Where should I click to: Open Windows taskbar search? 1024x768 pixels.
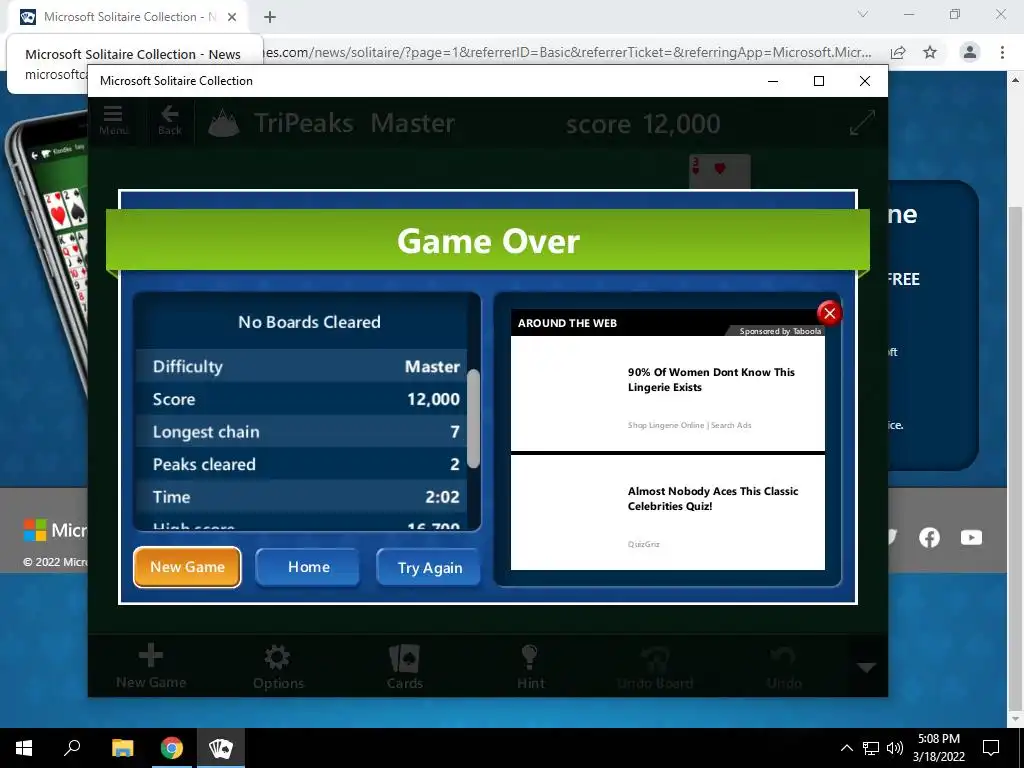coord(72,748)
